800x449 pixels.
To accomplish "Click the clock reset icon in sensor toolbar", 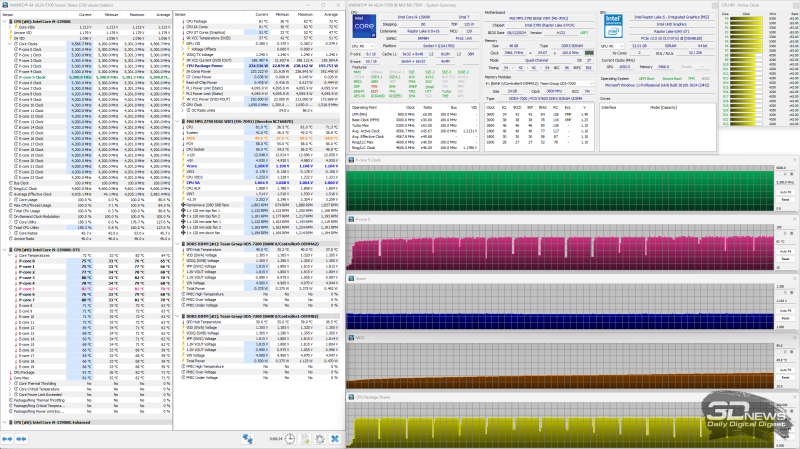I will tap(289, 438).
